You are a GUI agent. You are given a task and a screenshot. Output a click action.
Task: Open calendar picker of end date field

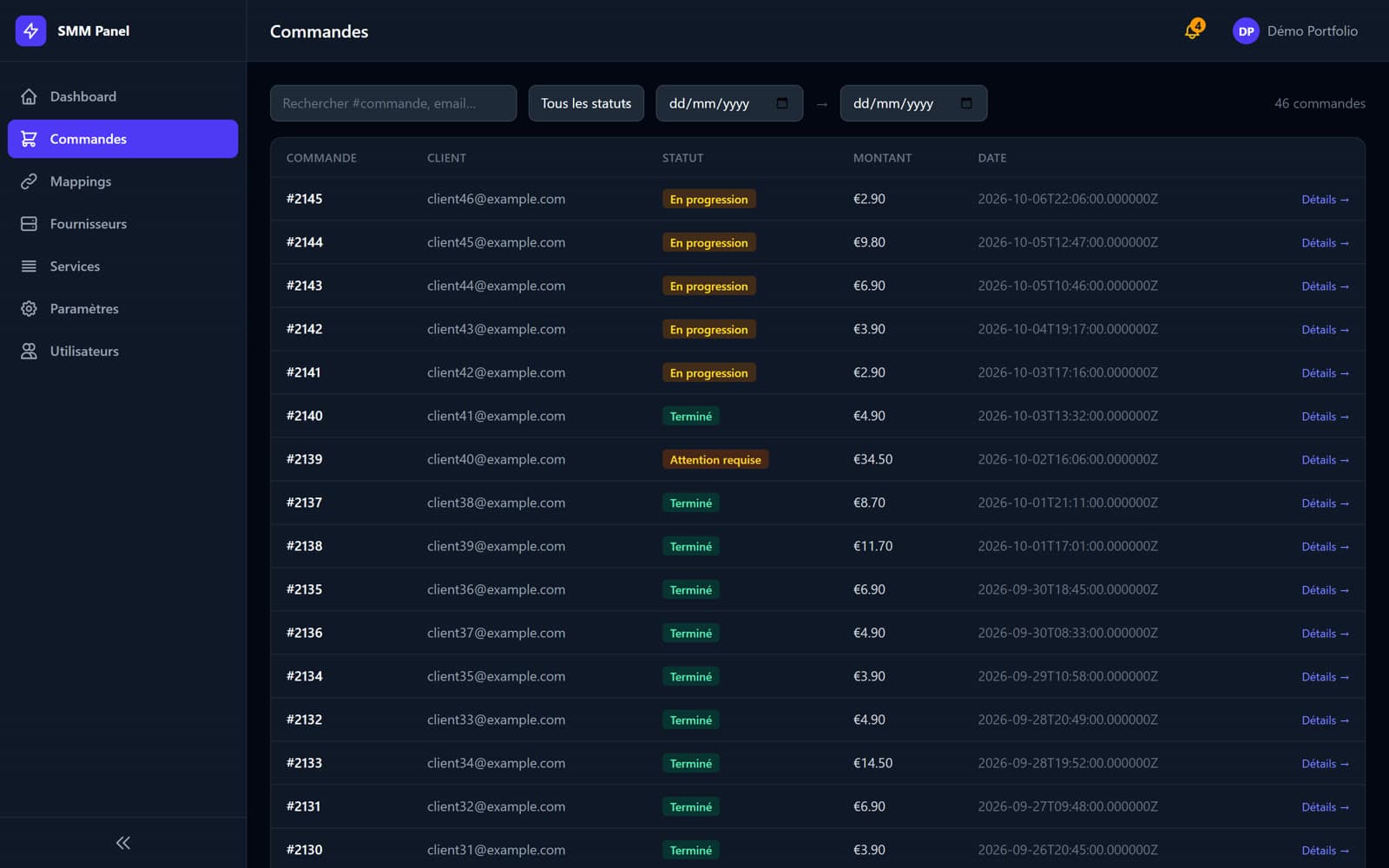point(966,103)
